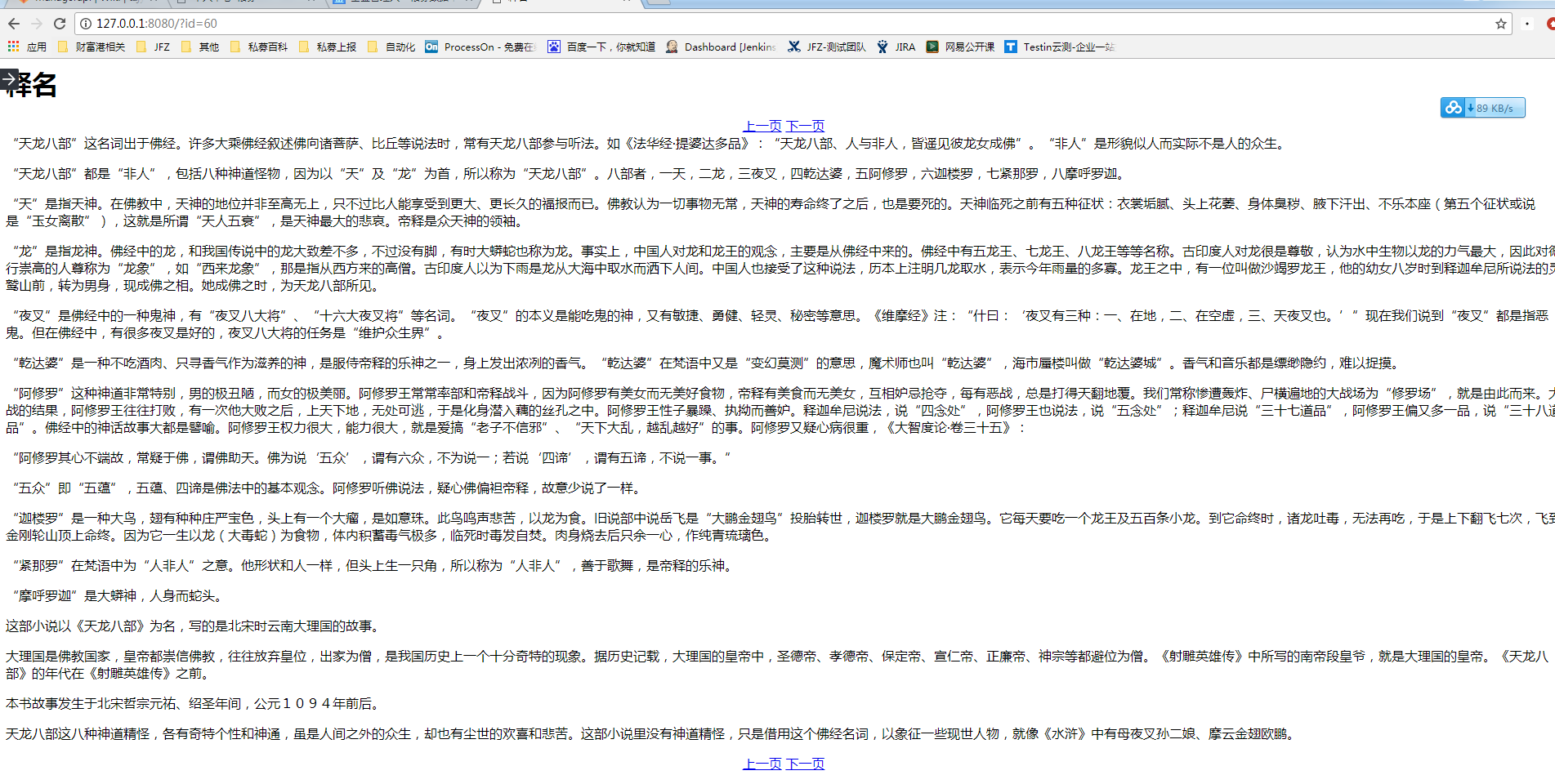Screen dimensions: 1555x784
Task: Click the 上一页 link below the article
Action: coord(762,764)
